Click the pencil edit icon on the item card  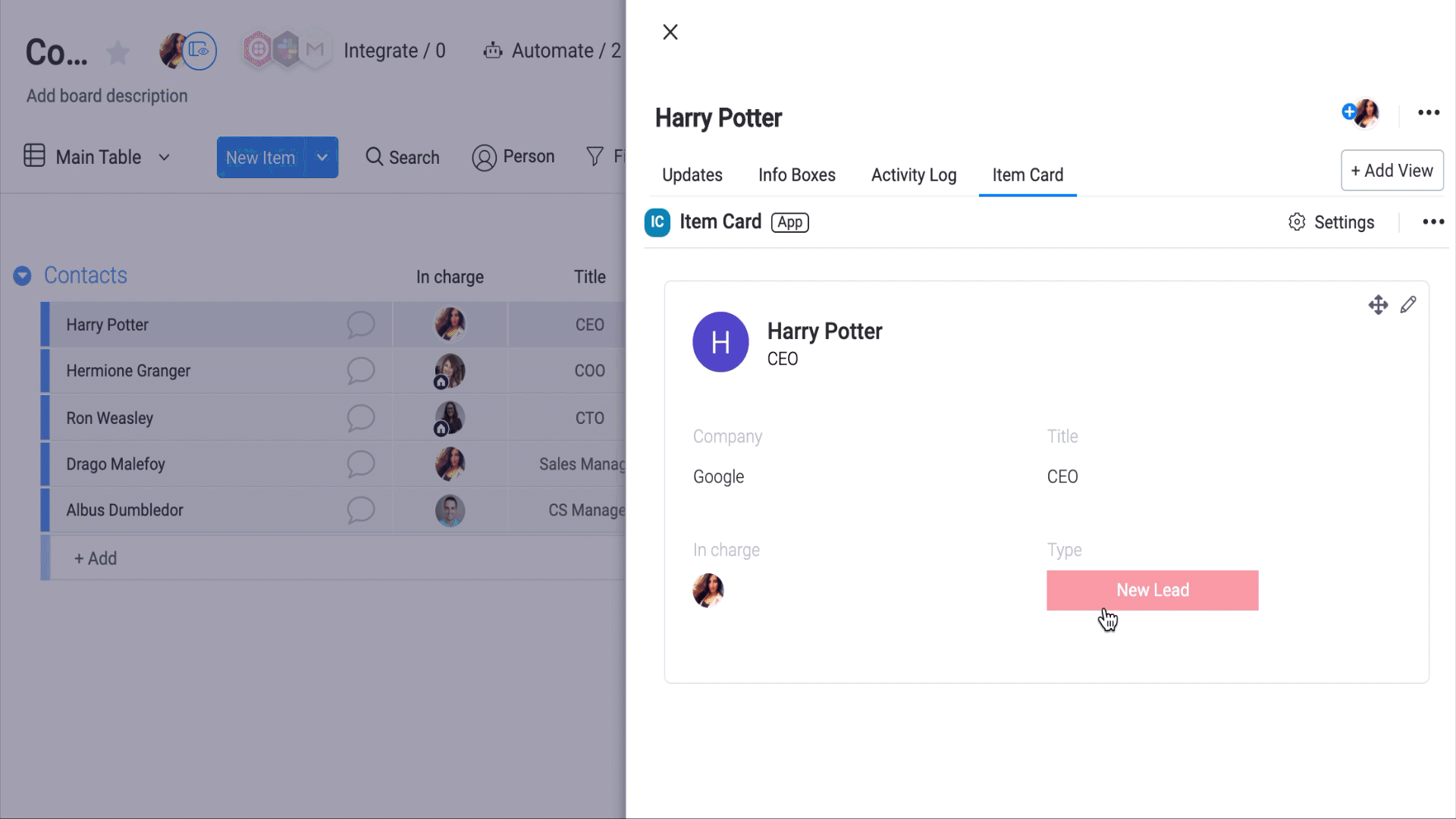[x=1409, y=304]
